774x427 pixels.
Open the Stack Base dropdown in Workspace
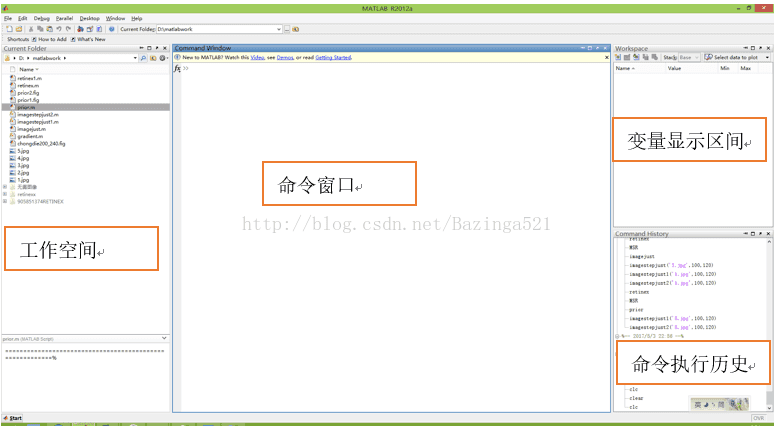(x=690, y=57)
